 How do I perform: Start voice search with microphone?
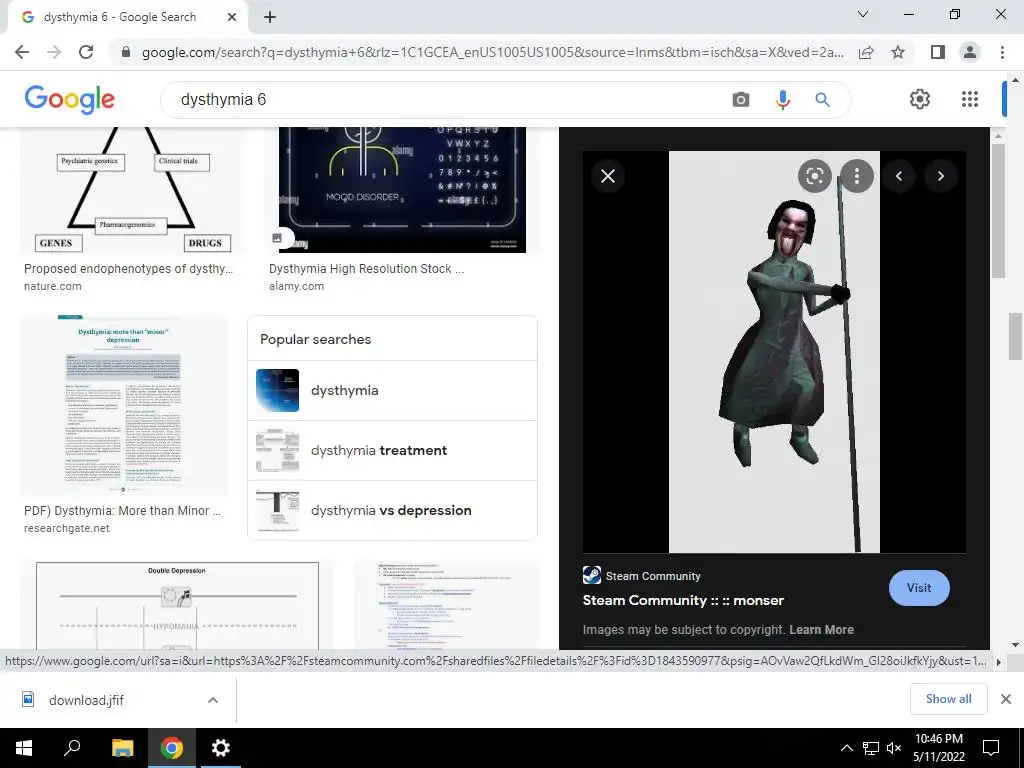[x=782, y=99]
